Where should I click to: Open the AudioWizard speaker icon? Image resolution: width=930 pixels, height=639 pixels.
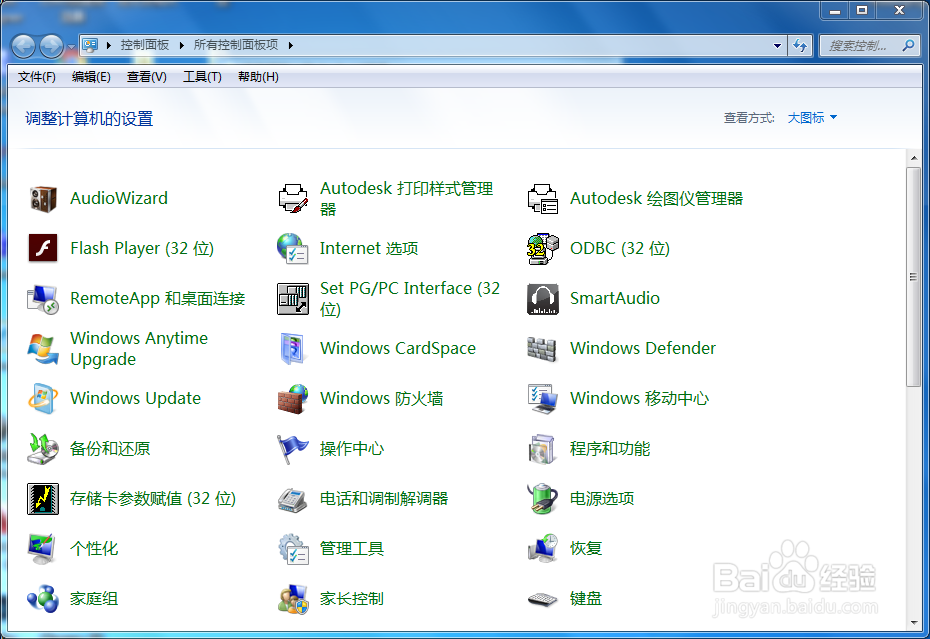pyautogui.click(x=43, y=199)
